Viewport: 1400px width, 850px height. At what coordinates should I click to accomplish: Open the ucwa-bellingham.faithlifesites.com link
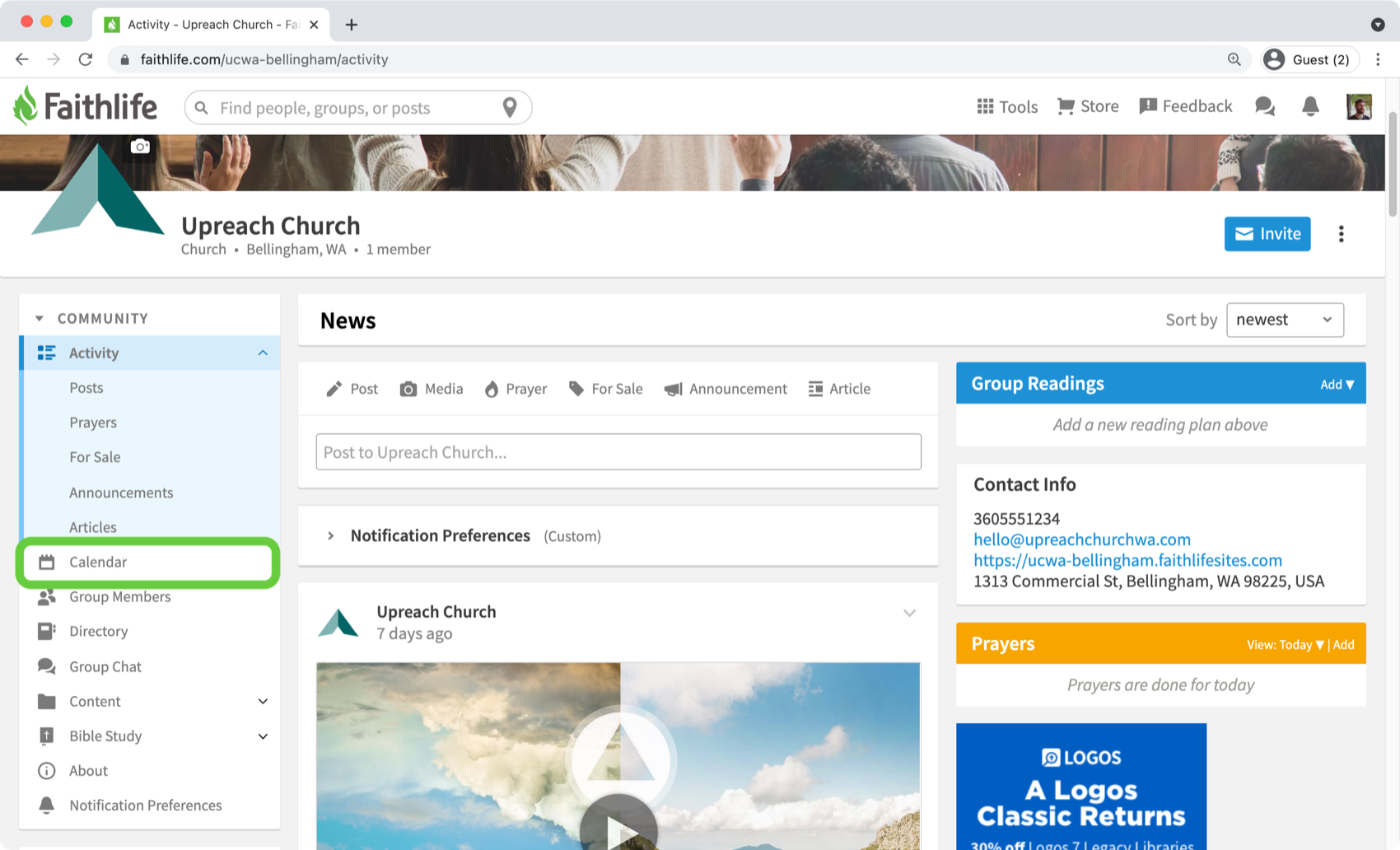(x=1127, y=560)
